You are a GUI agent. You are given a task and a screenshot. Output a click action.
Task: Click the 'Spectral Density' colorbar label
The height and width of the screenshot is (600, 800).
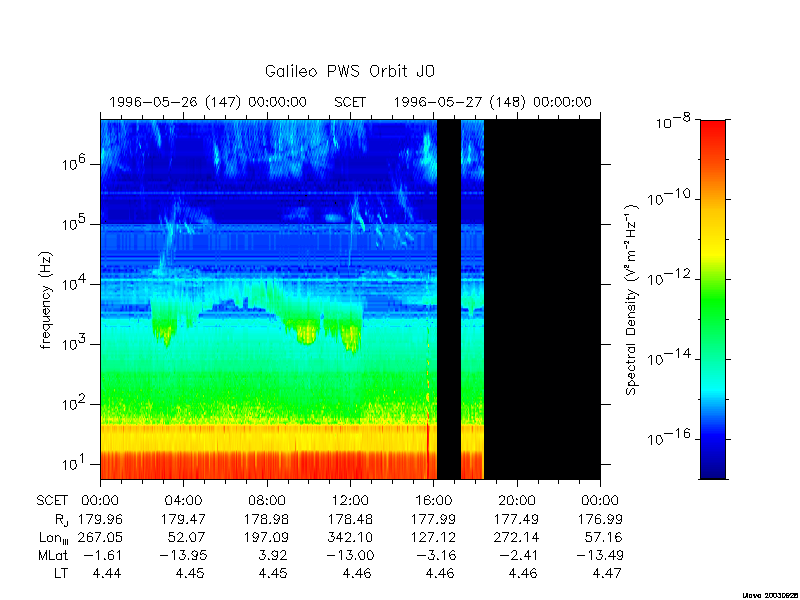632,300
